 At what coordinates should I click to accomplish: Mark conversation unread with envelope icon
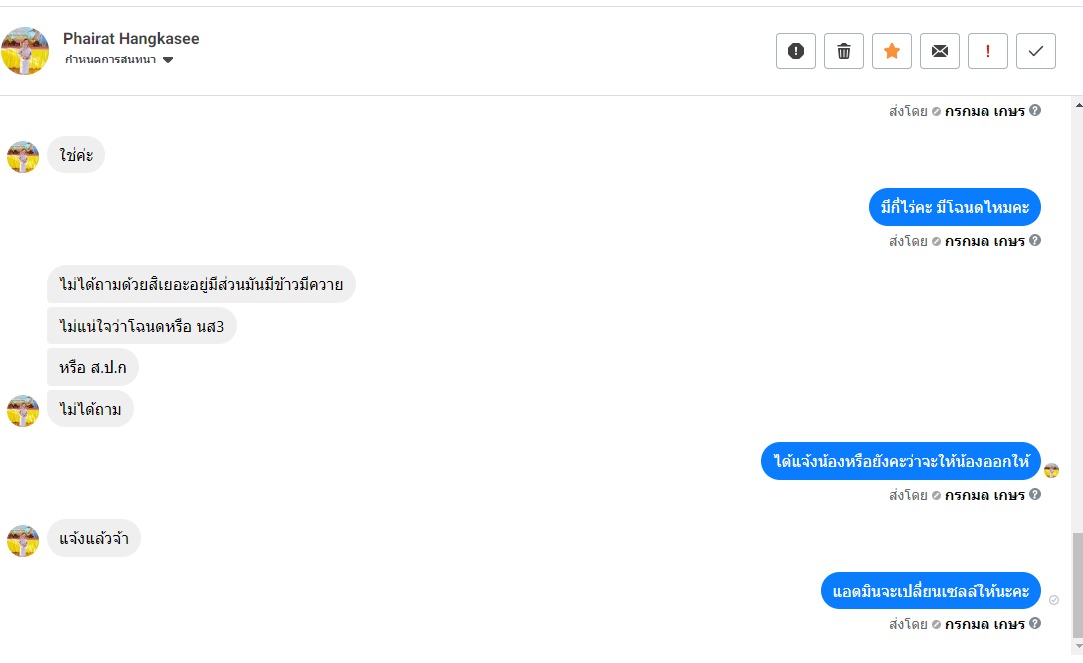(x=940, y=51)
